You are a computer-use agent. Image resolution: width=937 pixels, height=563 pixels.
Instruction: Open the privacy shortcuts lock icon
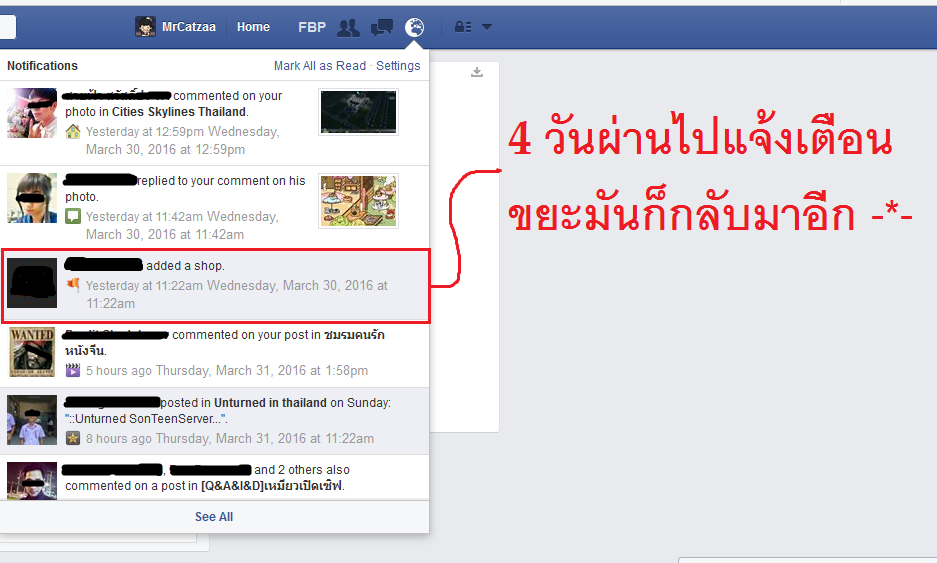[x=463, y=27]
